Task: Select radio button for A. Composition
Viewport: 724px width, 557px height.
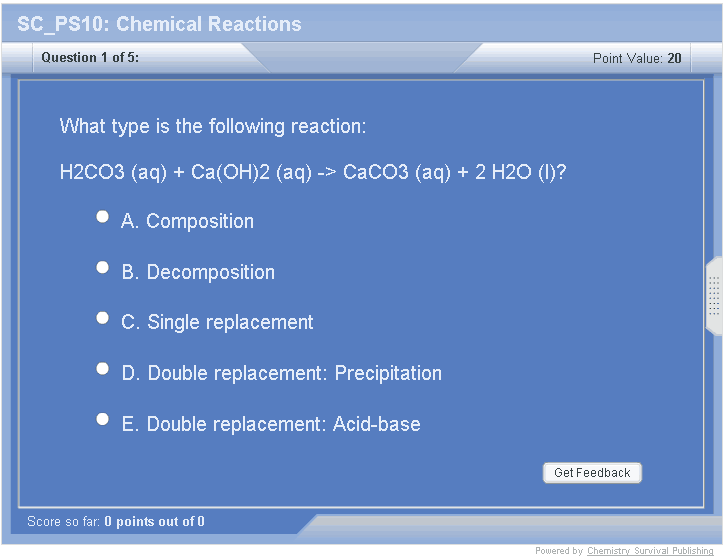Action: pyautogui.click(x=102, y=217)
